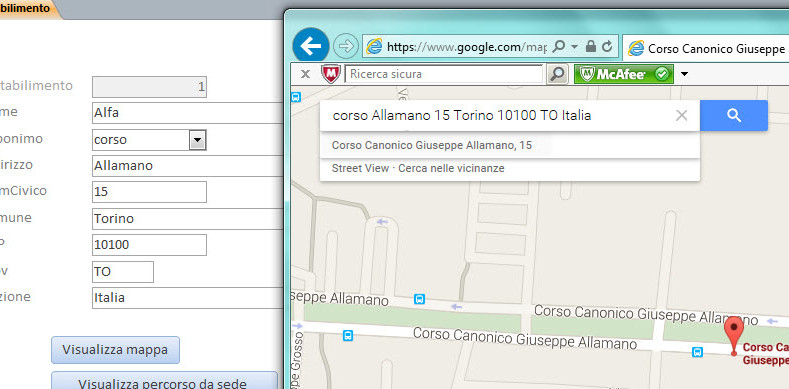The width and height of the screenshot is (789, 389).
Task: Click the Italia nation field
Action: pyautogui.click(x=187, y=298)
